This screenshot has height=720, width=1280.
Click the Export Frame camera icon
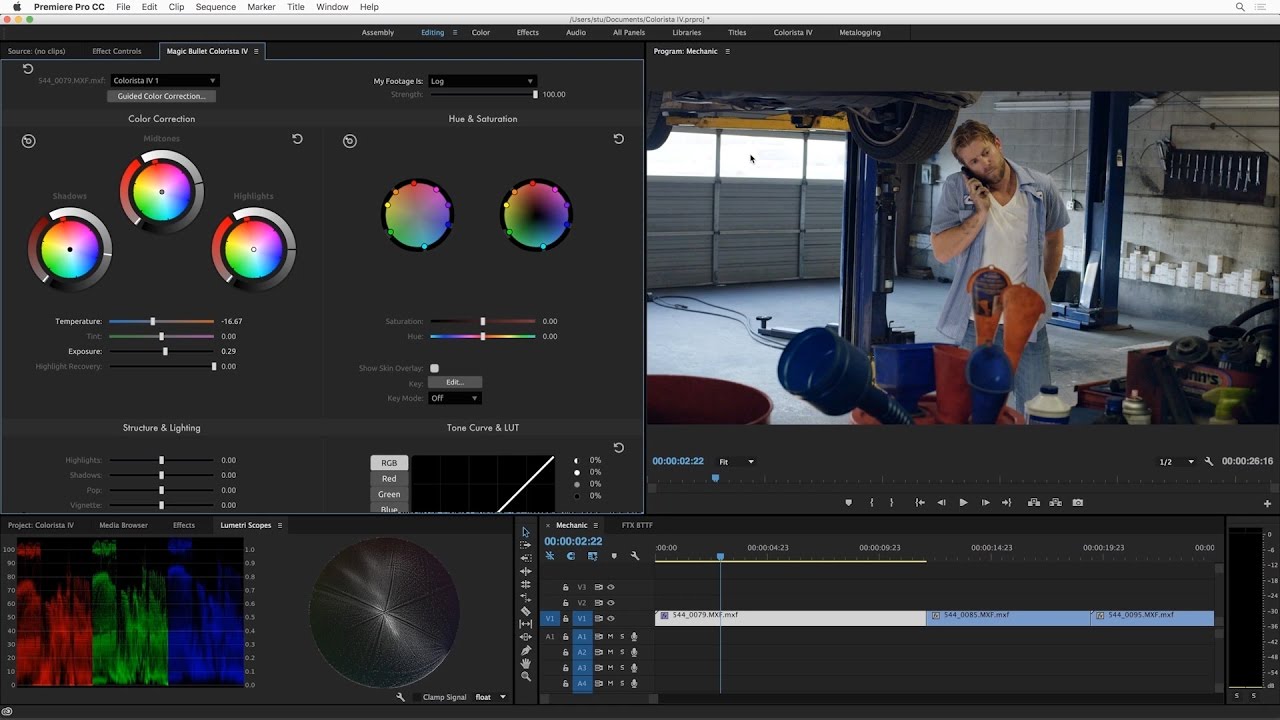click(x=1077, y=503)
